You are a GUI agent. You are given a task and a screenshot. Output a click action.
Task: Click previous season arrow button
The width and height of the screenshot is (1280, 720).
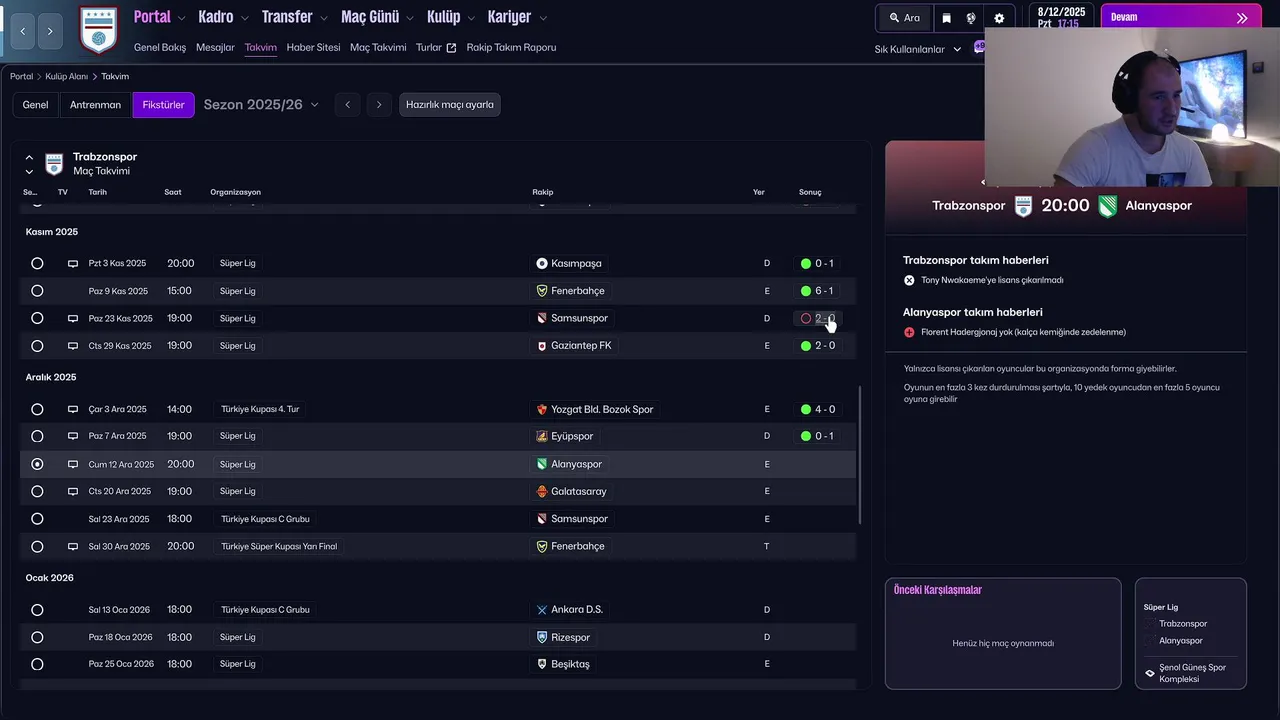348,104
